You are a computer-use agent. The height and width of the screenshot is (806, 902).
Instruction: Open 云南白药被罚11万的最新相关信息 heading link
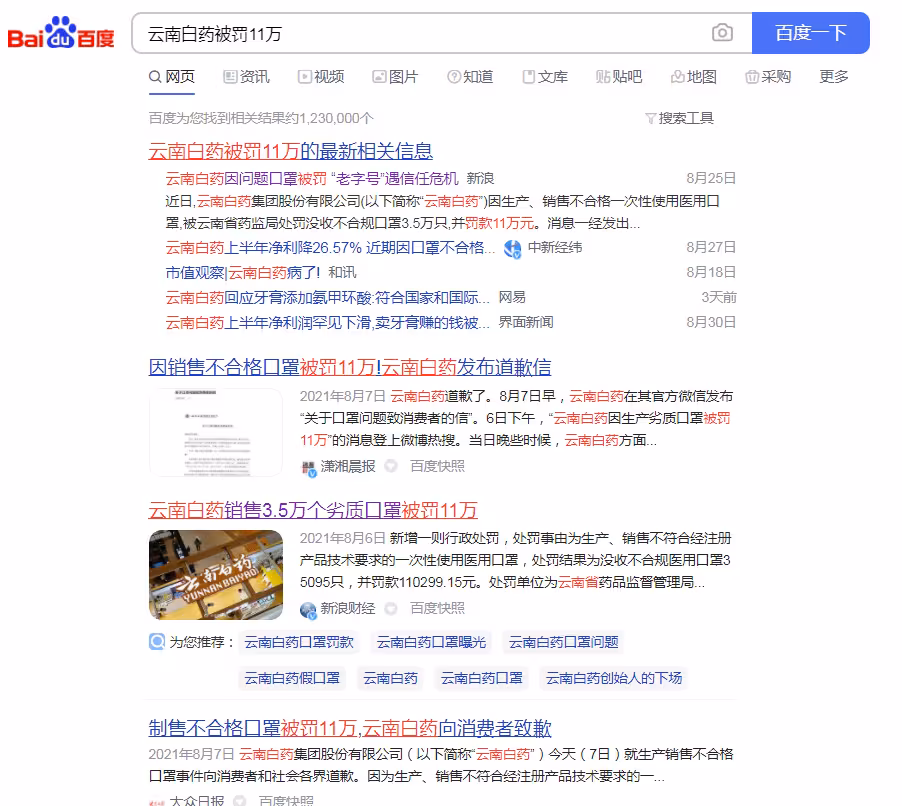point(291,151)
